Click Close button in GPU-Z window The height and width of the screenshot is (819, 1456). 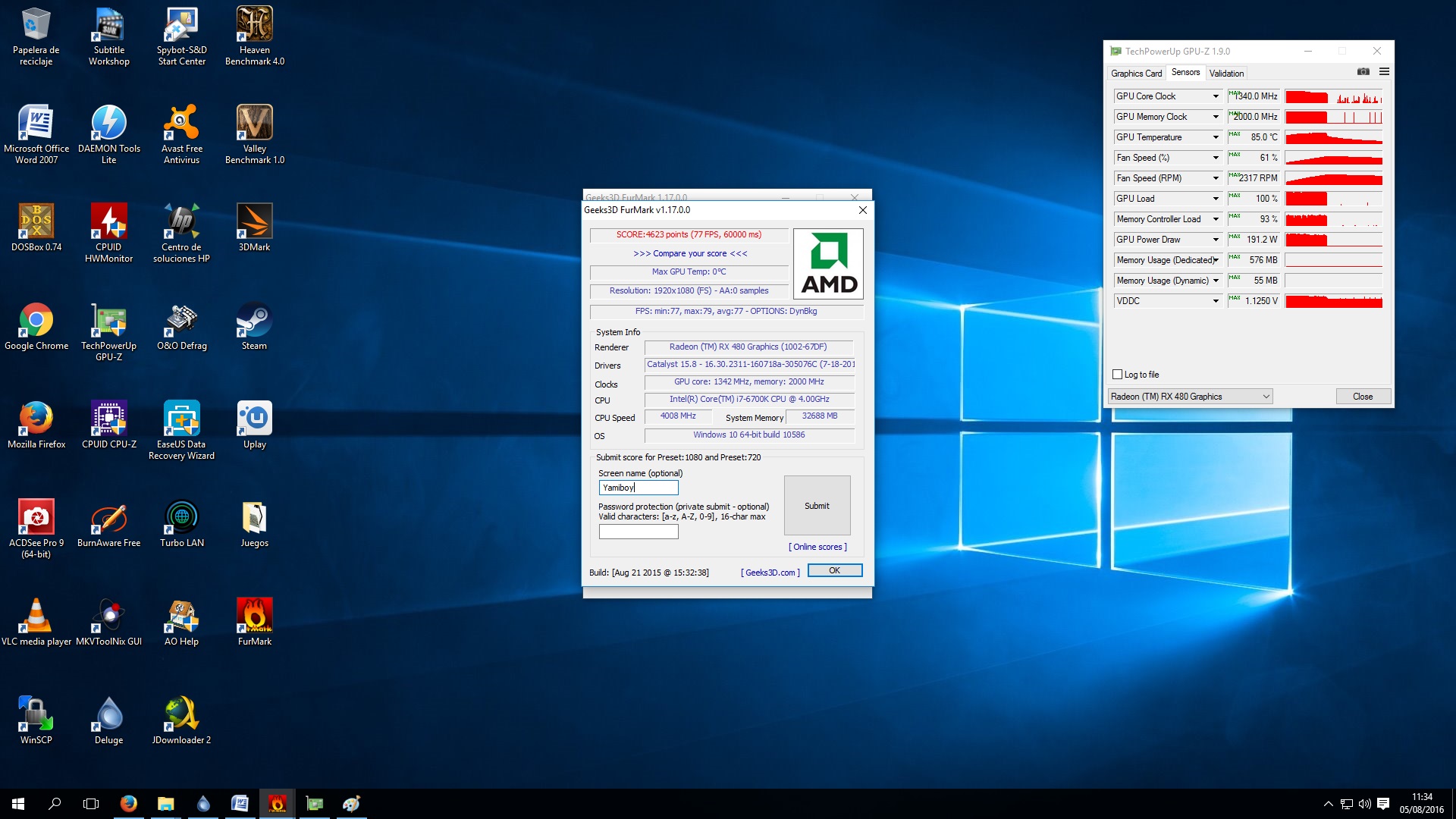[x=1363, y=397]
